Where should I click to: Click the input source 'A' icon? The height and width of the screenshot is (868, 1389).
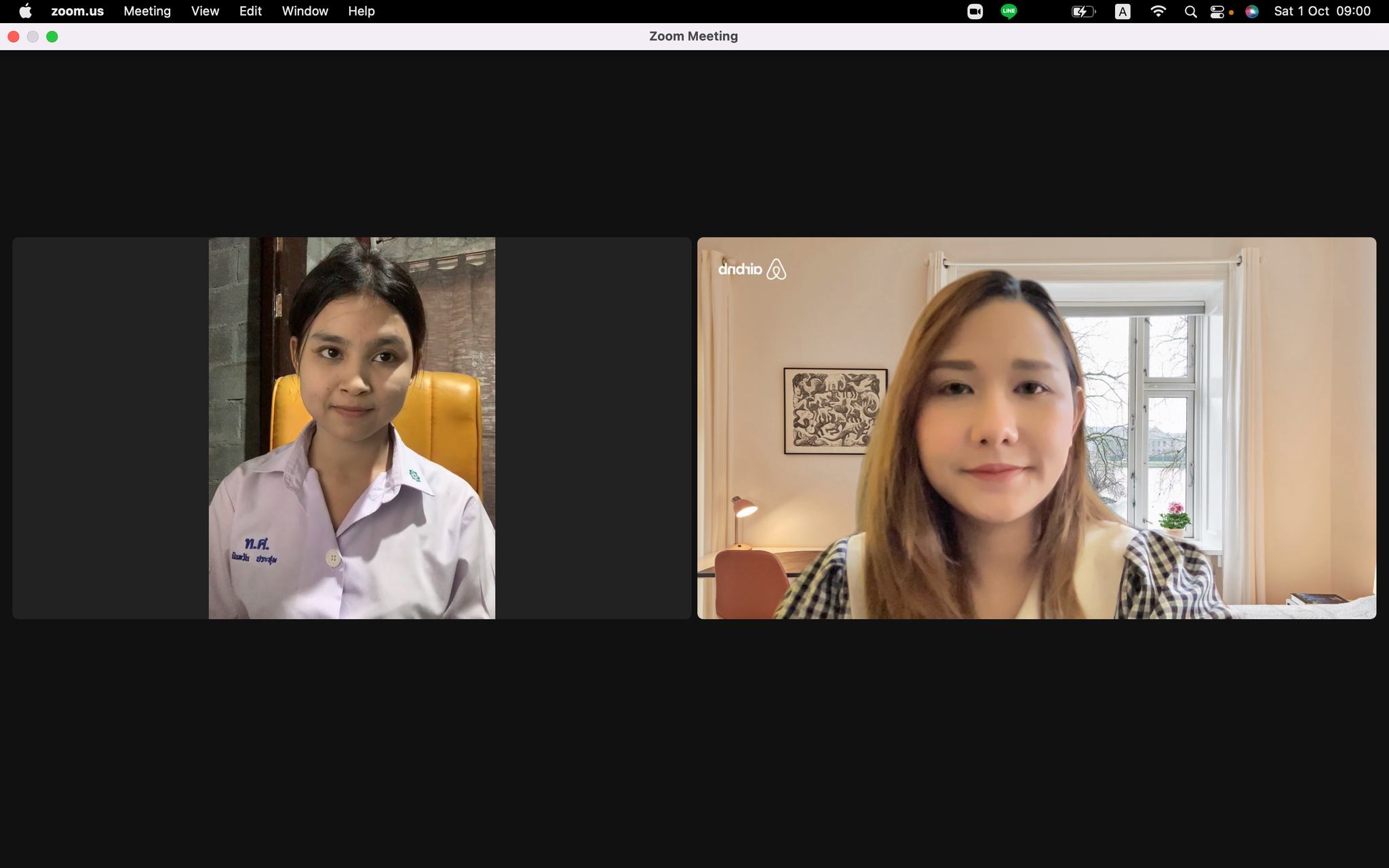click(x=1122, y=12)
